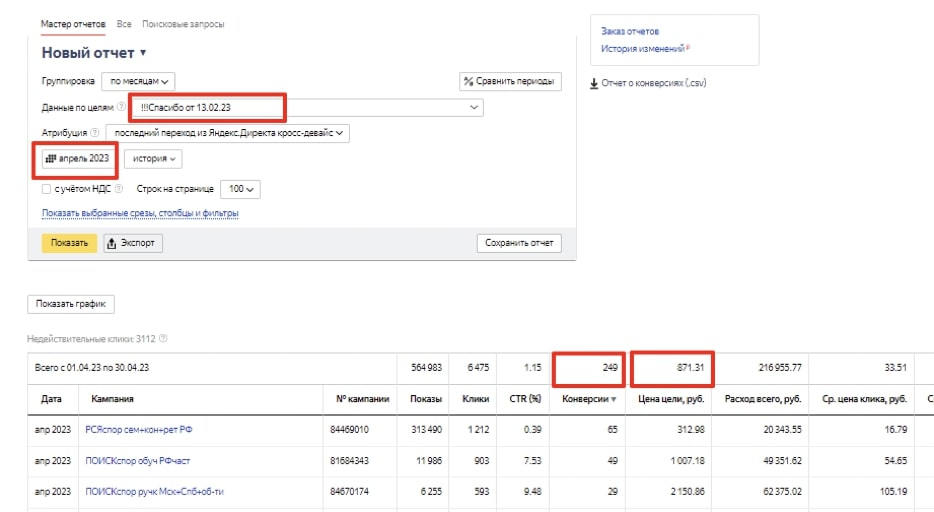Open the история dropdown
The image size is (934, 512).
153,158
